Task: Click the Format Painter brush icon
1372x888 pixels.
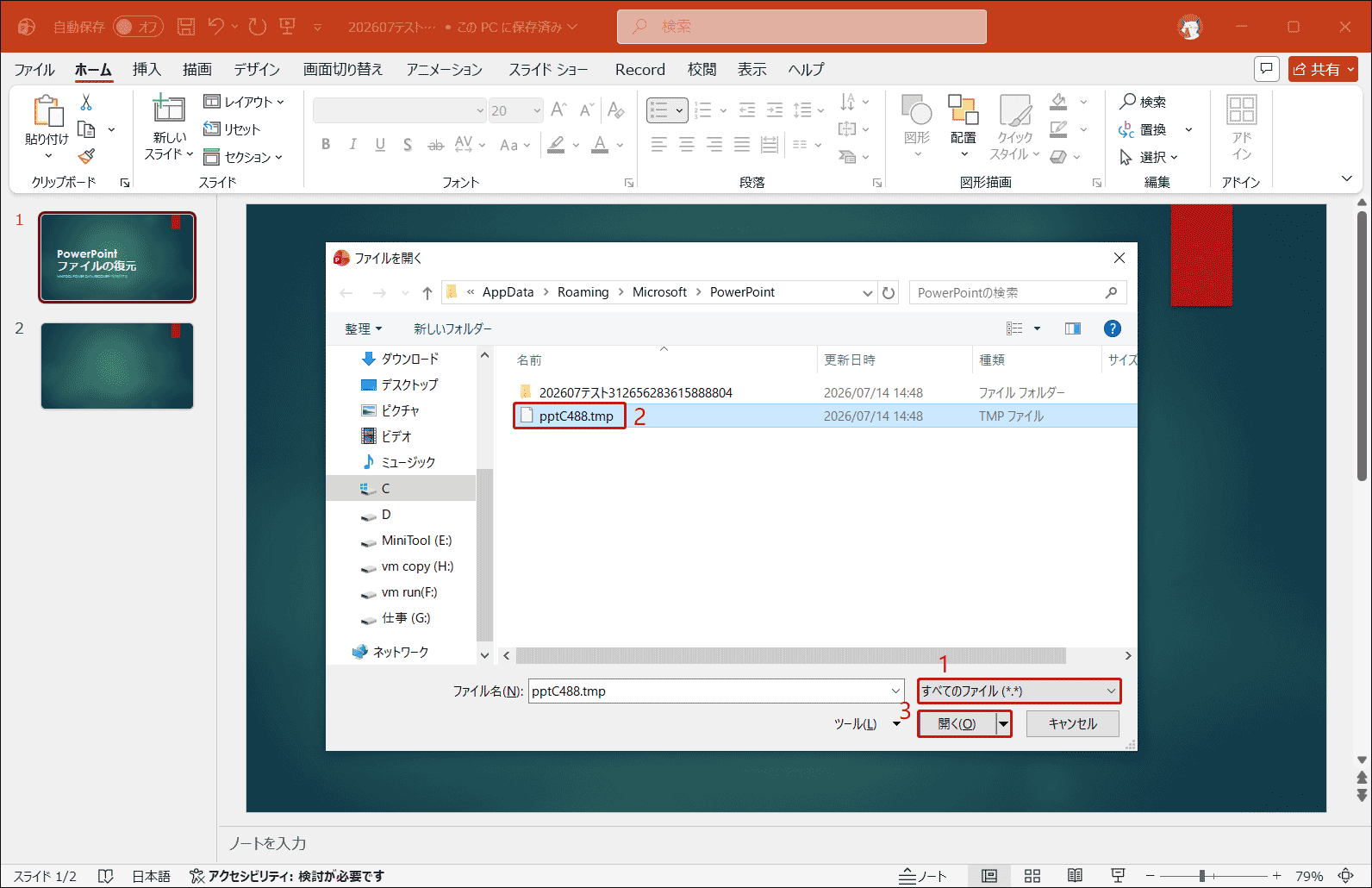Action: [86, 156]
